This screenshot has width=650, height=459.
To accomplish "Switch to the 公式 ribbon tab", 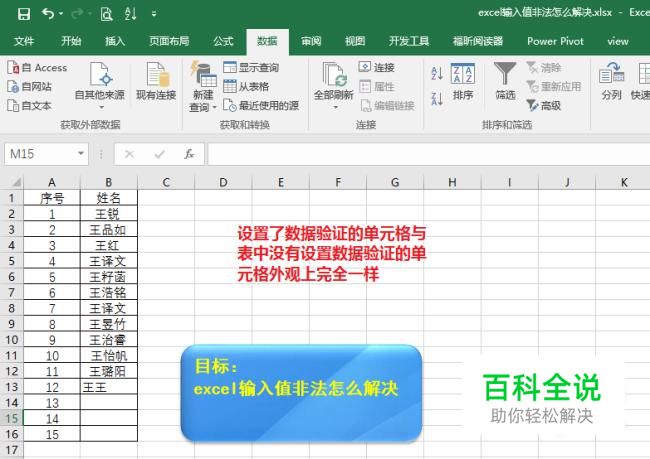I will coord(223,41).
